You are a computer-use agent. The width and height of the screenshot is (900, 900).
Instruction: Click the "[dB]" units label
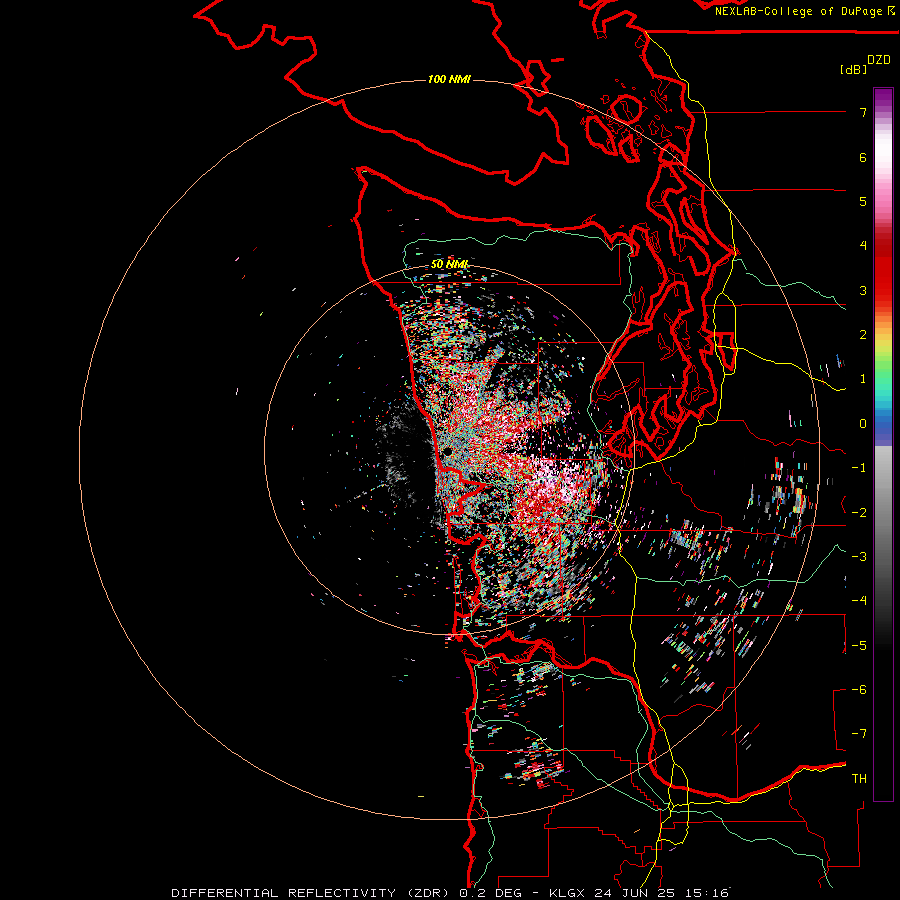point(853,69)
